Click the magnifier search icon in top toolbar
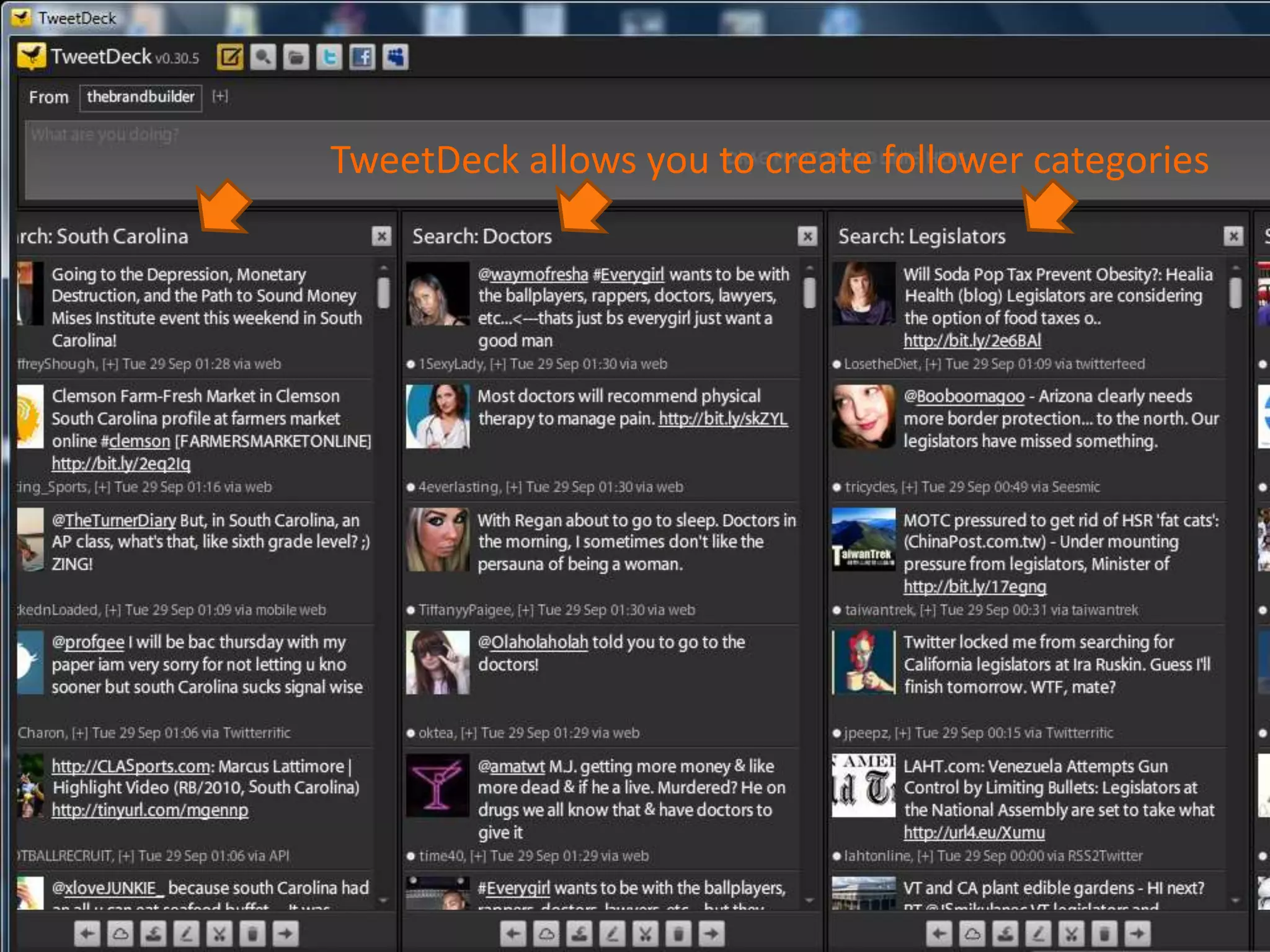The height and width of the screenshot is (952, 1270). tap(264, 58)
